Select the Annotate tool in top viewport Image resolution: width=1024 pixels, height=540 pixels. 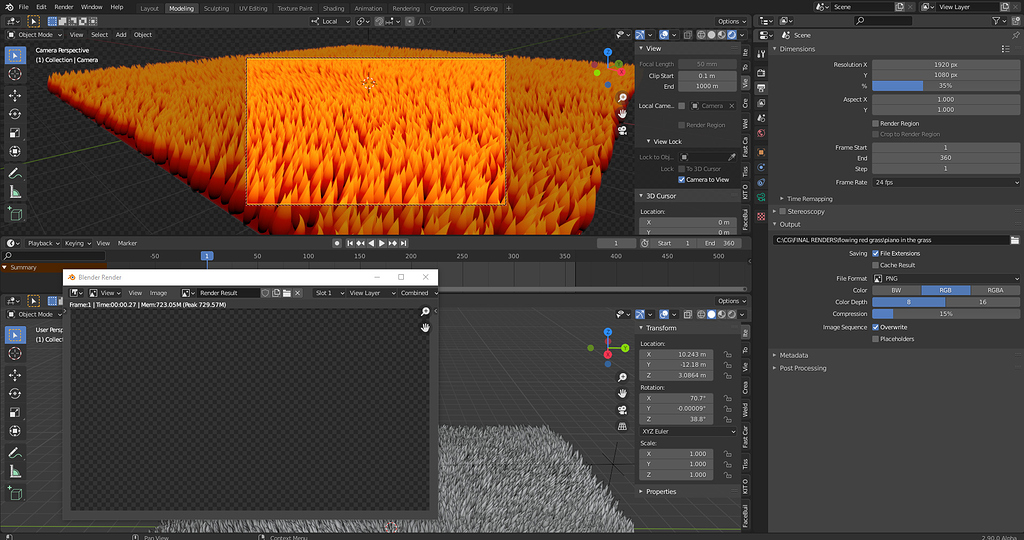(x=15, y=173)
